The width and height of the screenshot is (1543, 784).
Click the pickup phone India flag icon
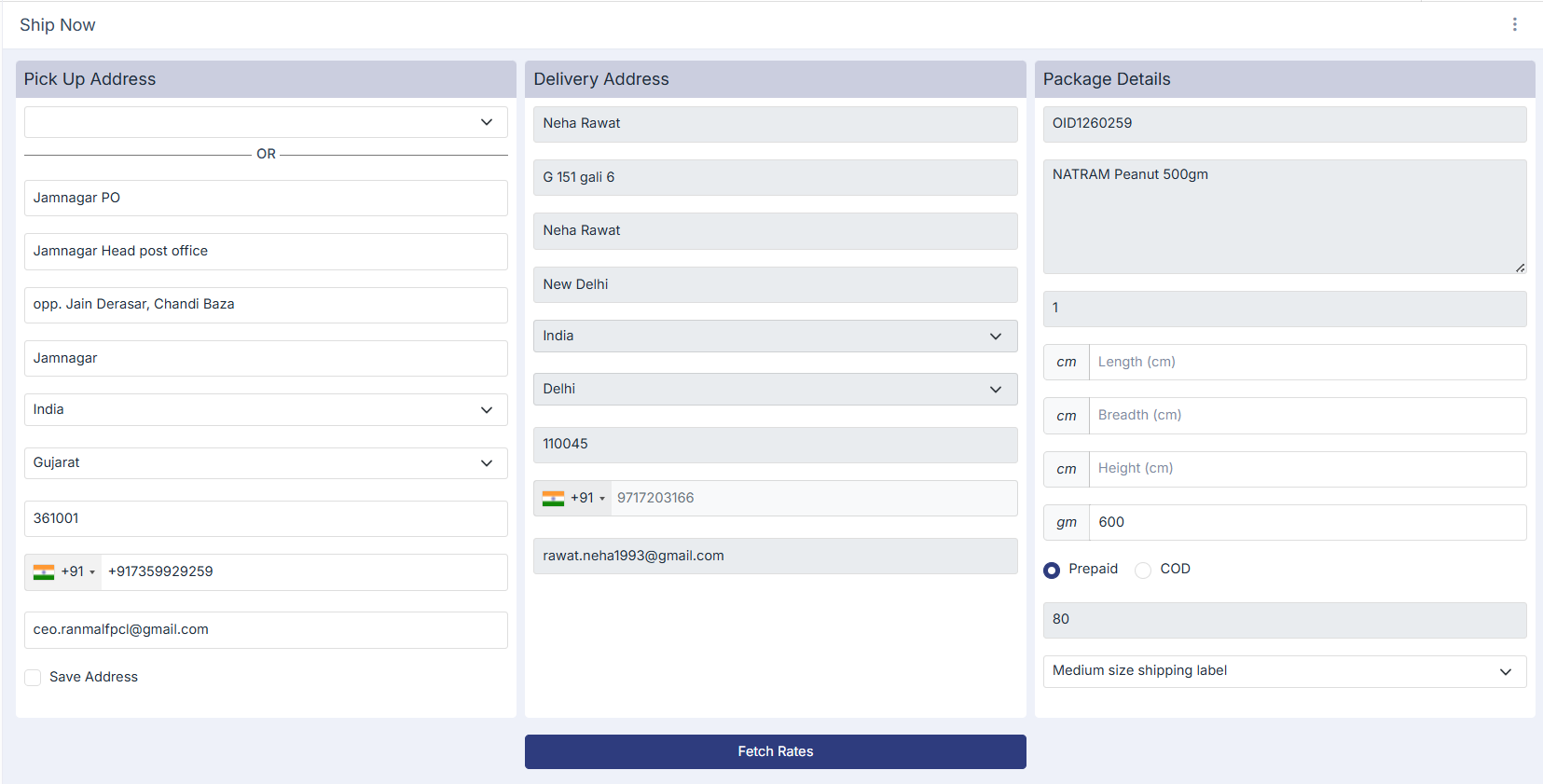point(44,572)
